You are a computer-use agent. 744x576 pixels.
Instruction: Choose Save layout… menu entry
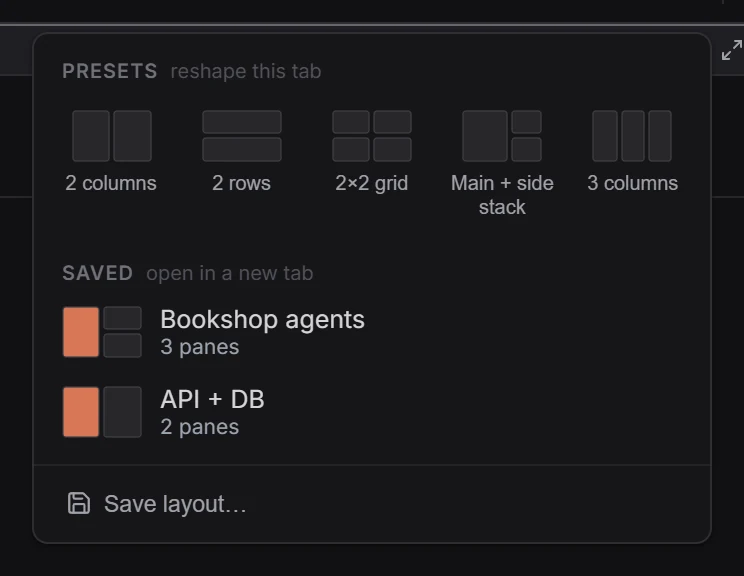(372, 503)
